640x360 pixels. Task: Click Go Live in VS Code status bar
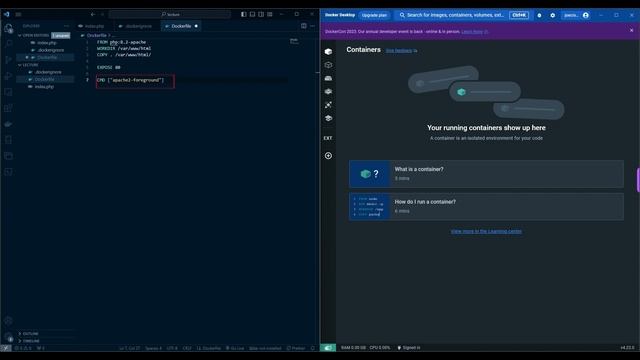[x=235, y=348]
